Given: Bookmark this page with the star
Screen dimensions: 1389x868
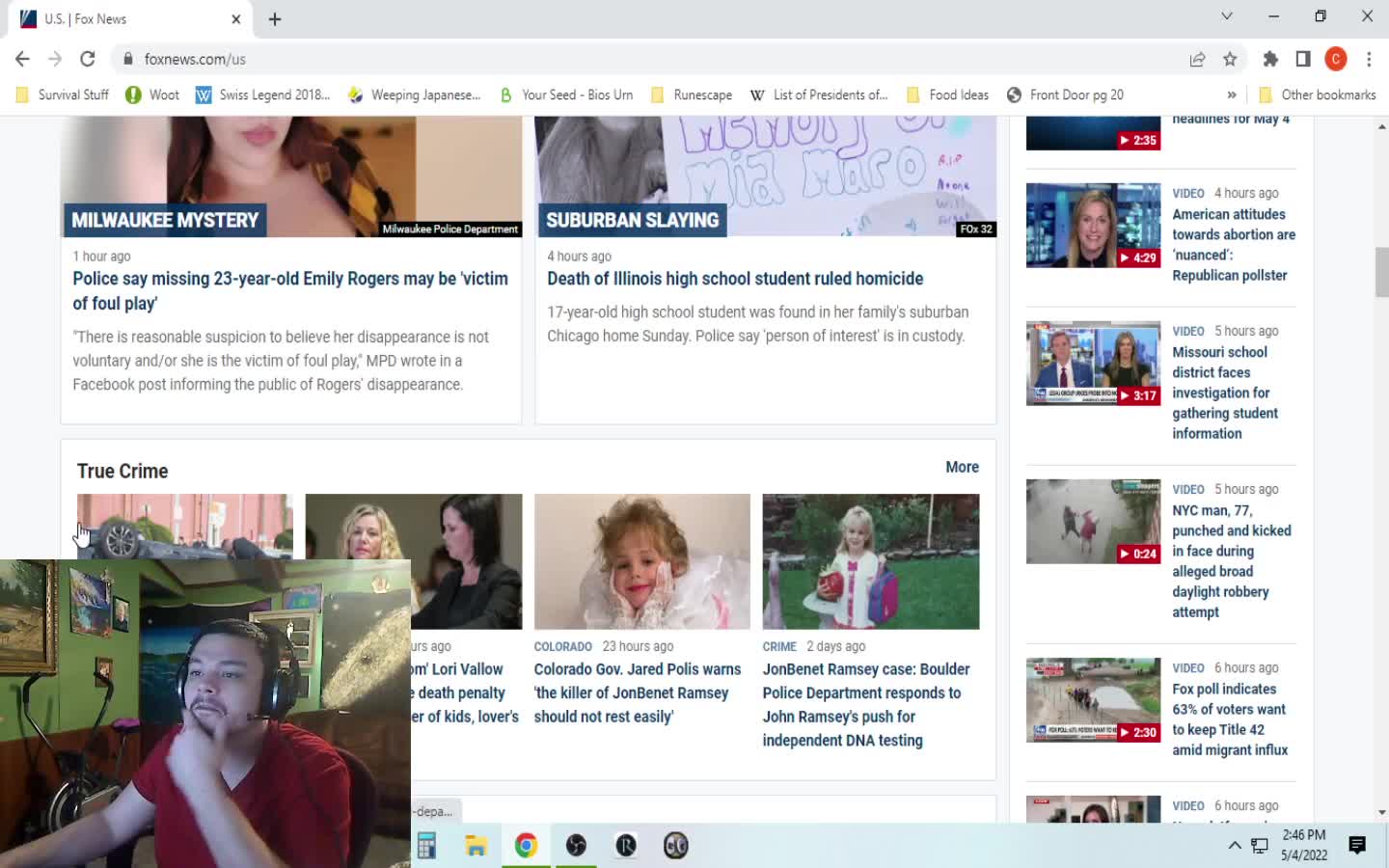Looking at the screenshot, I should (1230, 59).
